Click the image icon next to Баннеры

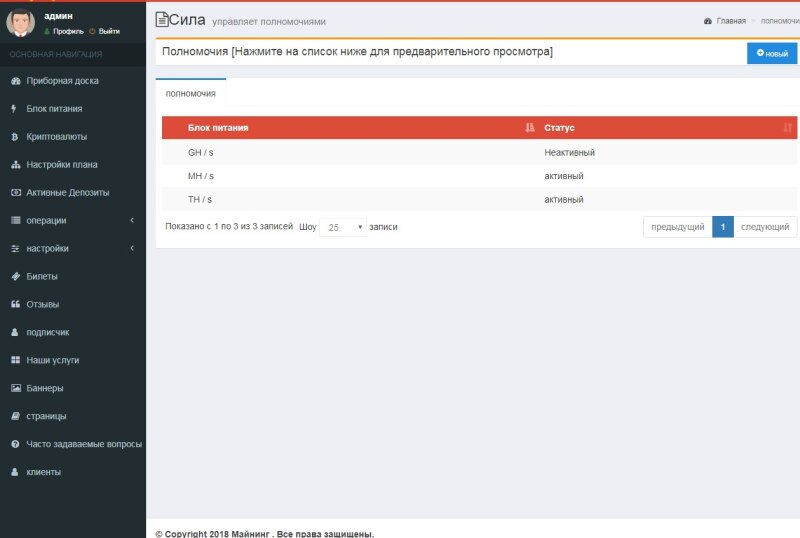coord(15,388)
